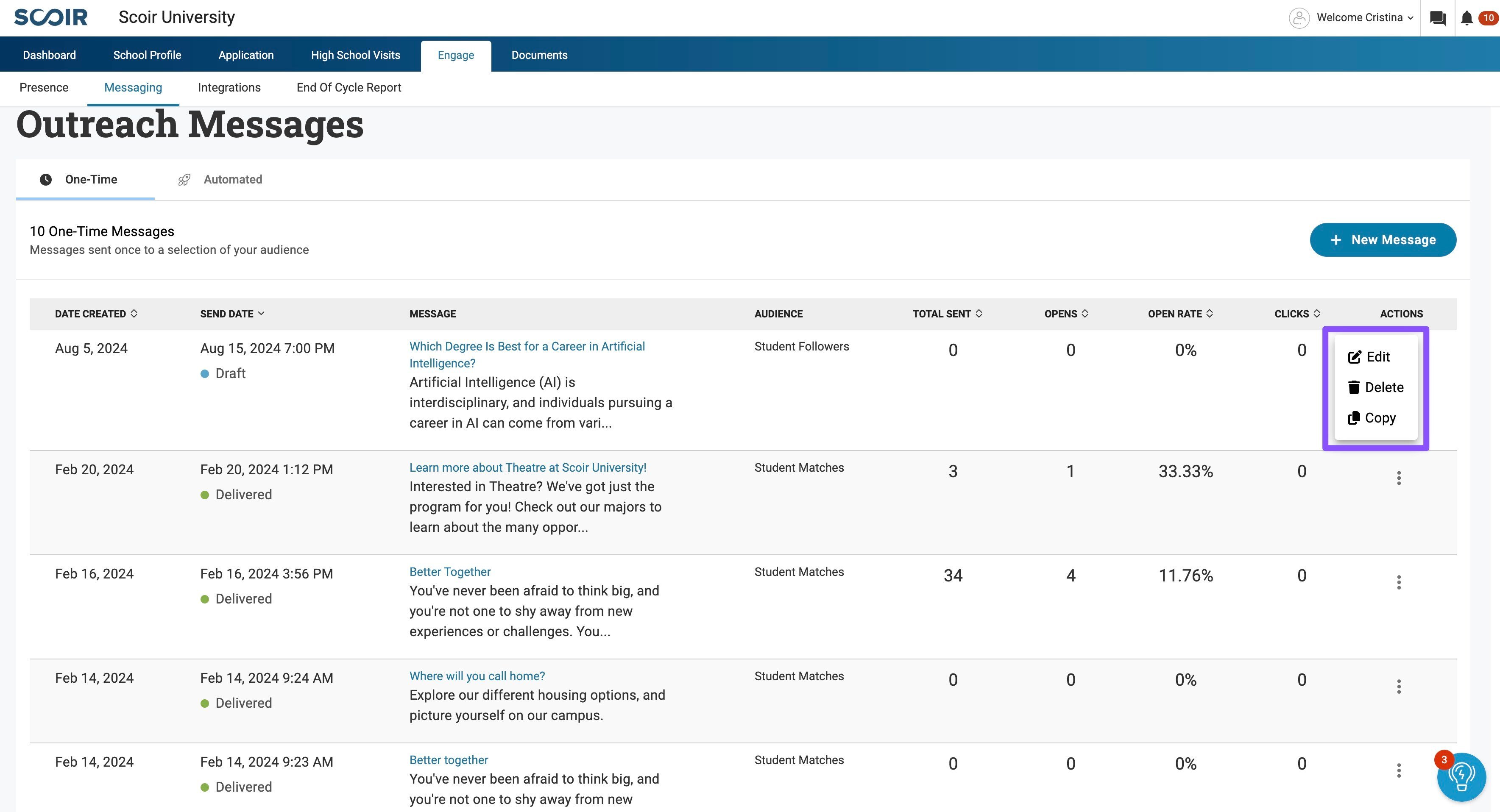
Task: Open actions menu for Better Together row
Action: click(1398, 582)
